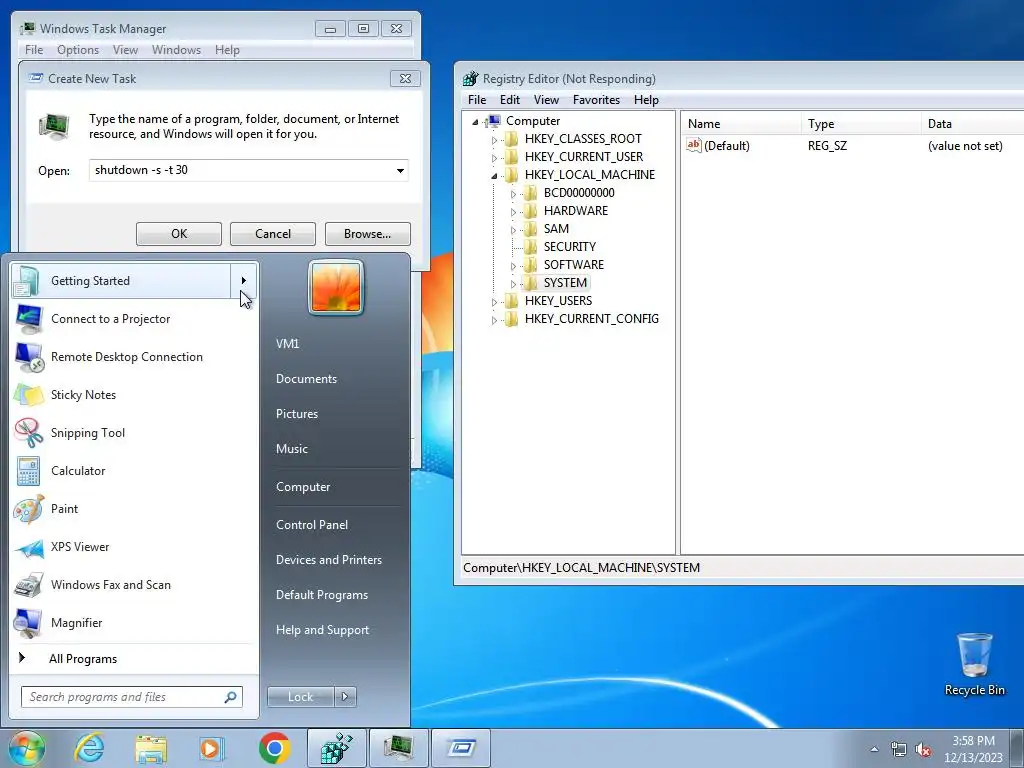Click Cancel in Create New Task

[273, 234]
